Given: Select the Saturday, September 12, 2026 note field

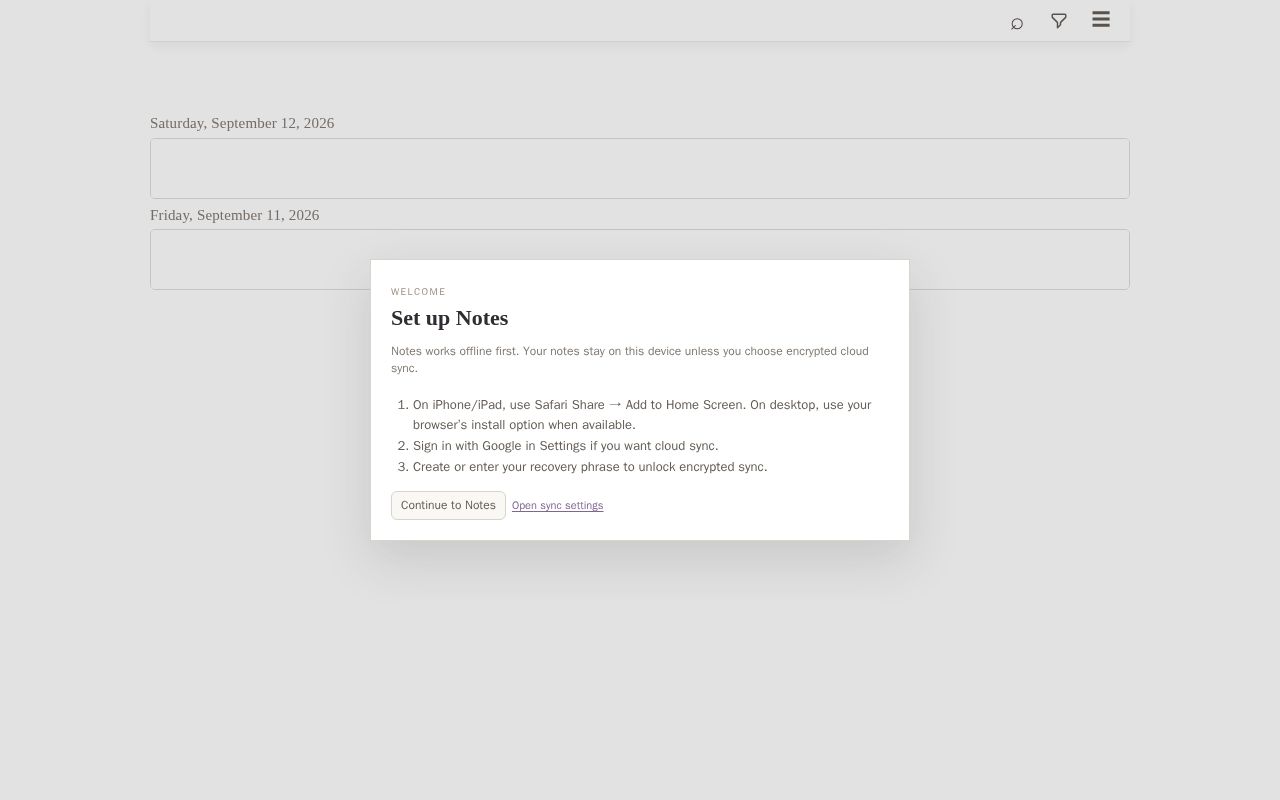Looking at the screenshot, I should point(640,168).
